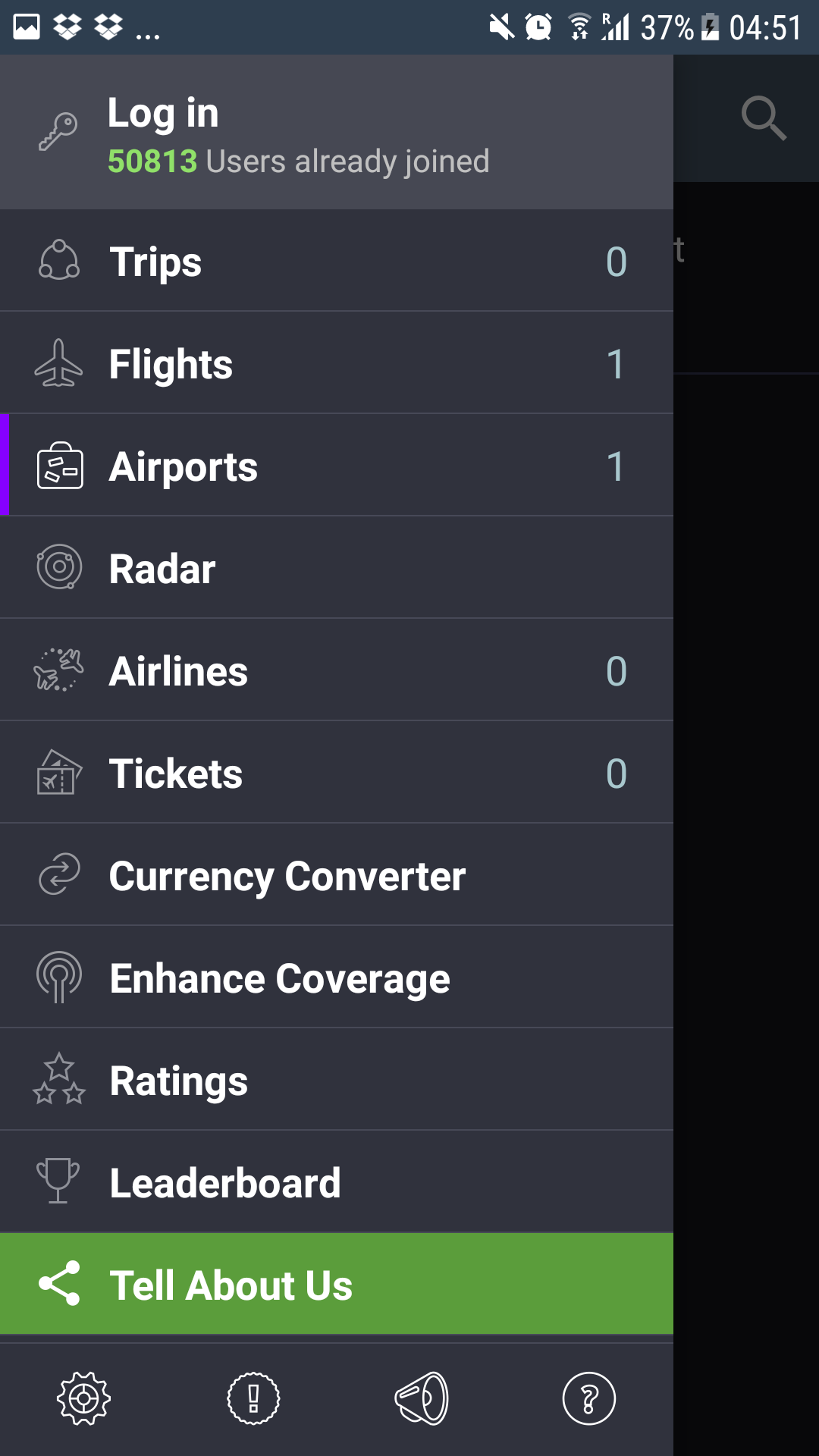819x1456 pixels.
Task: Tap the megaphone announcements icon
Action: click(422, 1398)
